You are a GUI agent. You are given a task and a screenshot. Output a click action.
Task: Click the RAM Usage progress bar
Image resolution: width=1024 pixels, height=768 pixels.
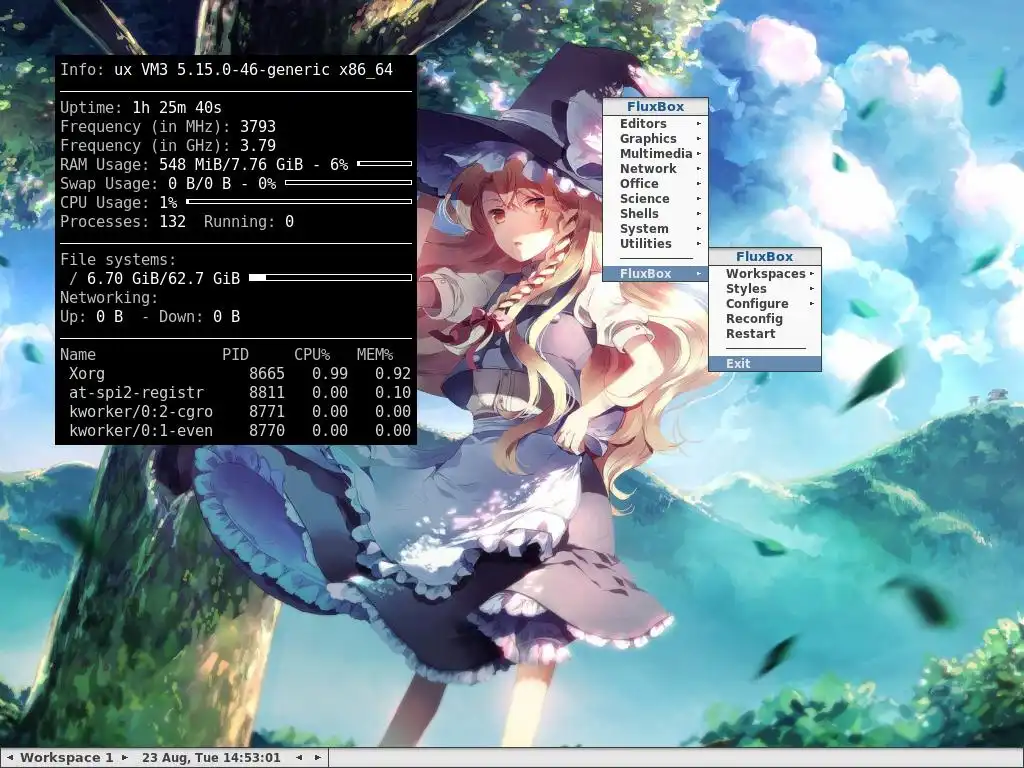coord(385,163)
